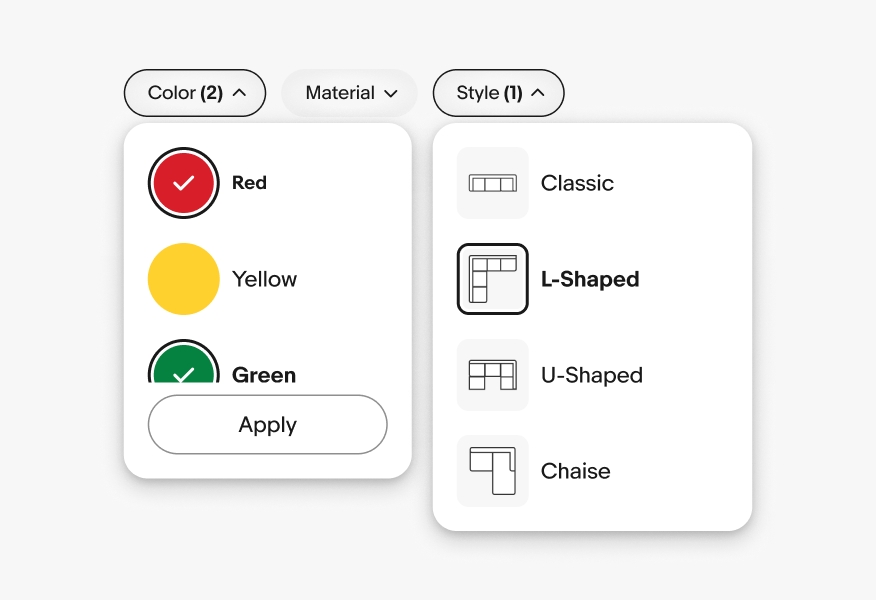This screenshot has height=600, width=876.
Task: Select the Classic sofa icon
Action: tap(492, 183)
